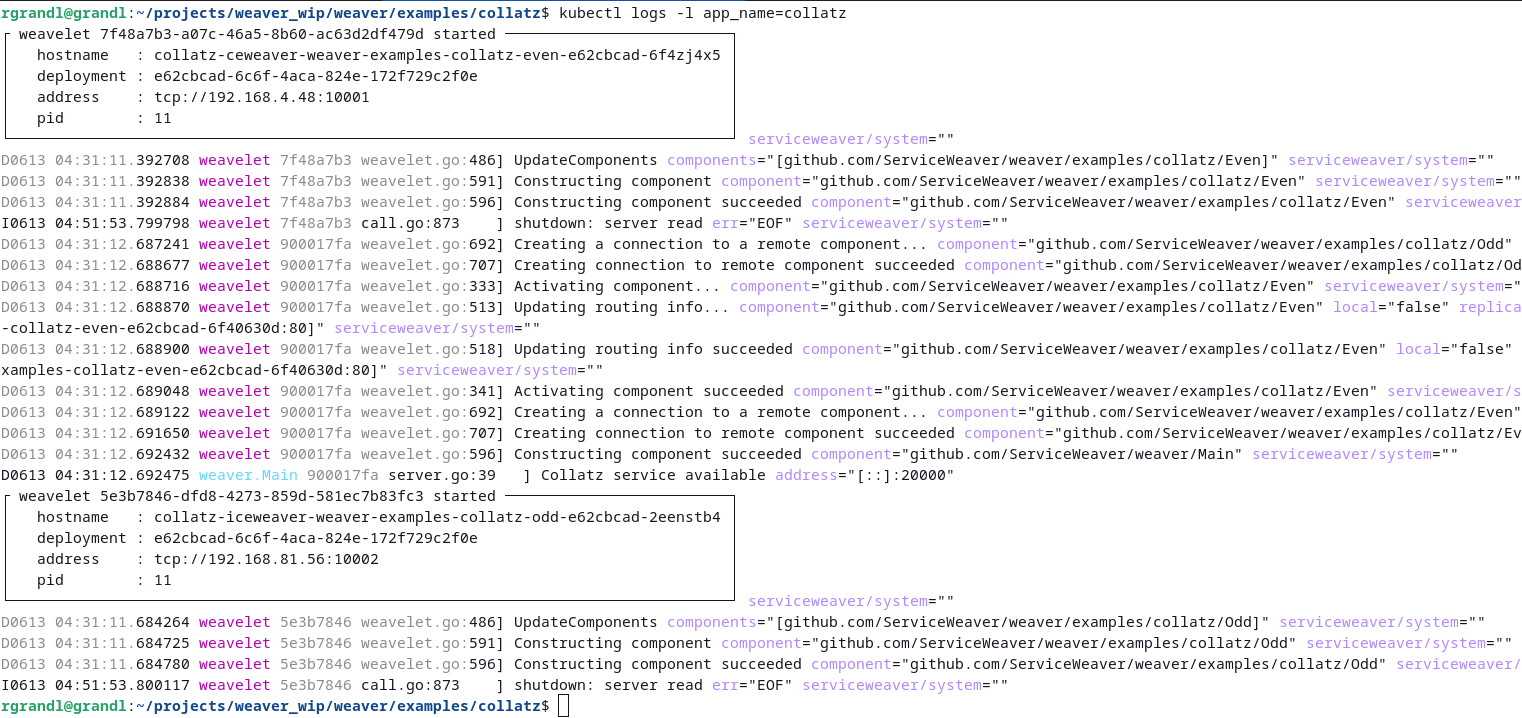Click "pid : 11" in the second weavelet box
This screenshot has width=1522, height=718.
tap(104, 580)
